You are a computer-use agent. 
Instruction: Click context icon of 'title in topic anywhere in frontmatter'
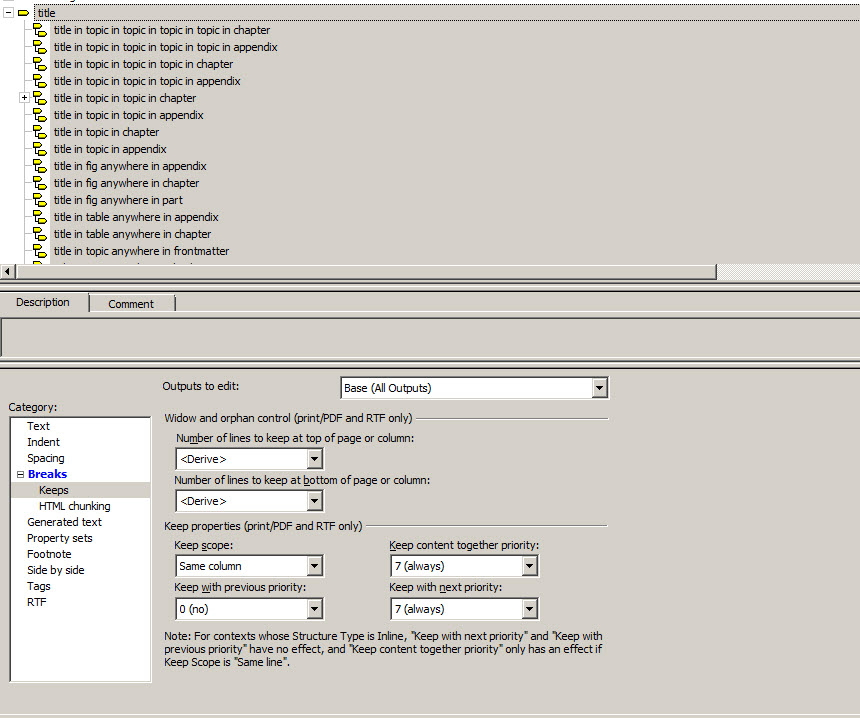coord(40,251)
